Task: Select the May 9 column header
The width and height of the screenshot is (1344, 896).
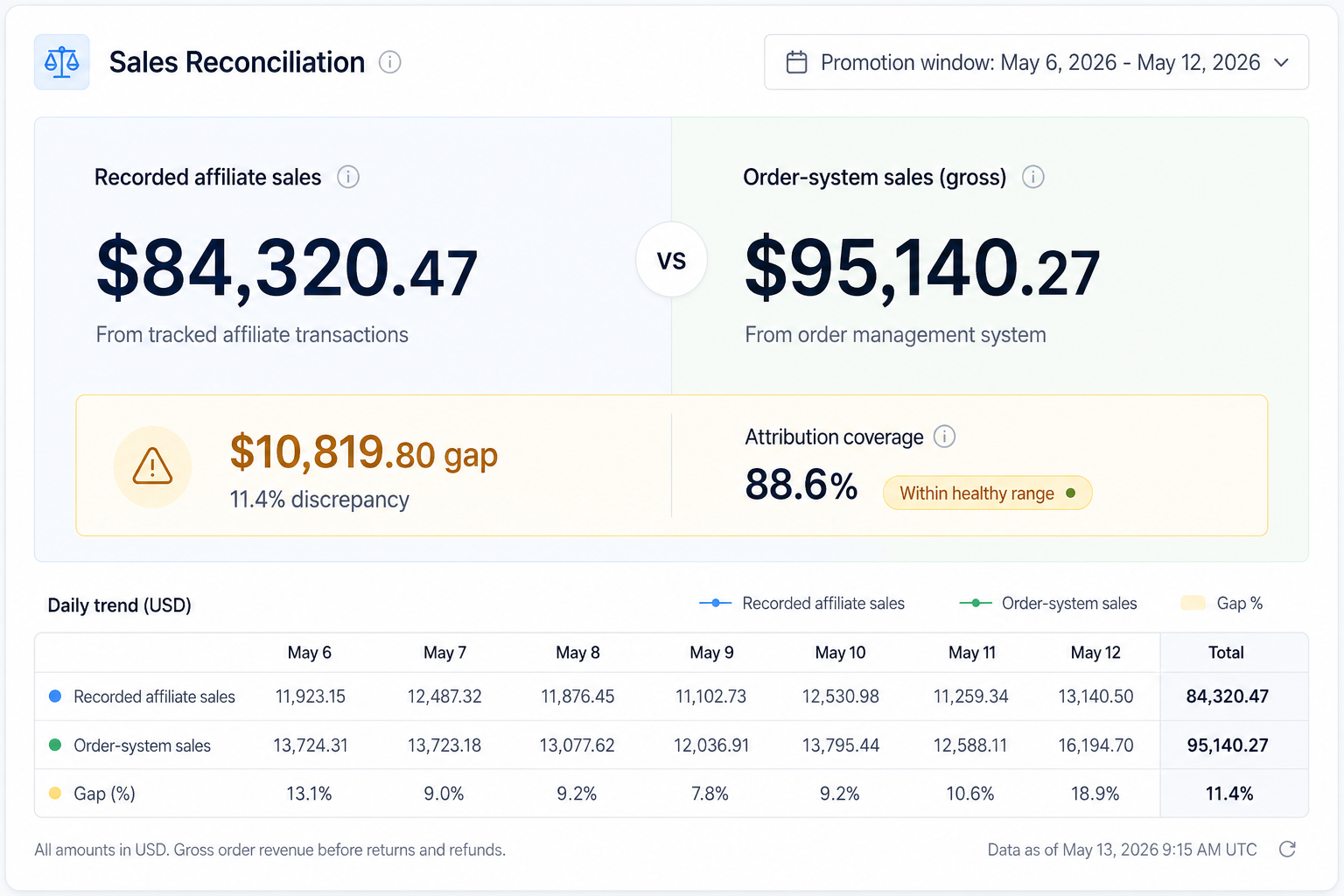Action: 711,653
